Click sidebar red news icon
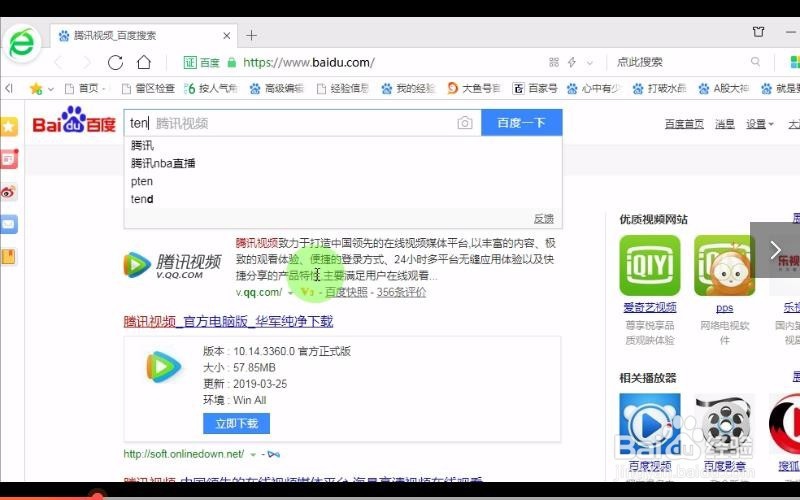Image resolution: width=800 pixels, height=500 pixels. [x=9, y=159]
